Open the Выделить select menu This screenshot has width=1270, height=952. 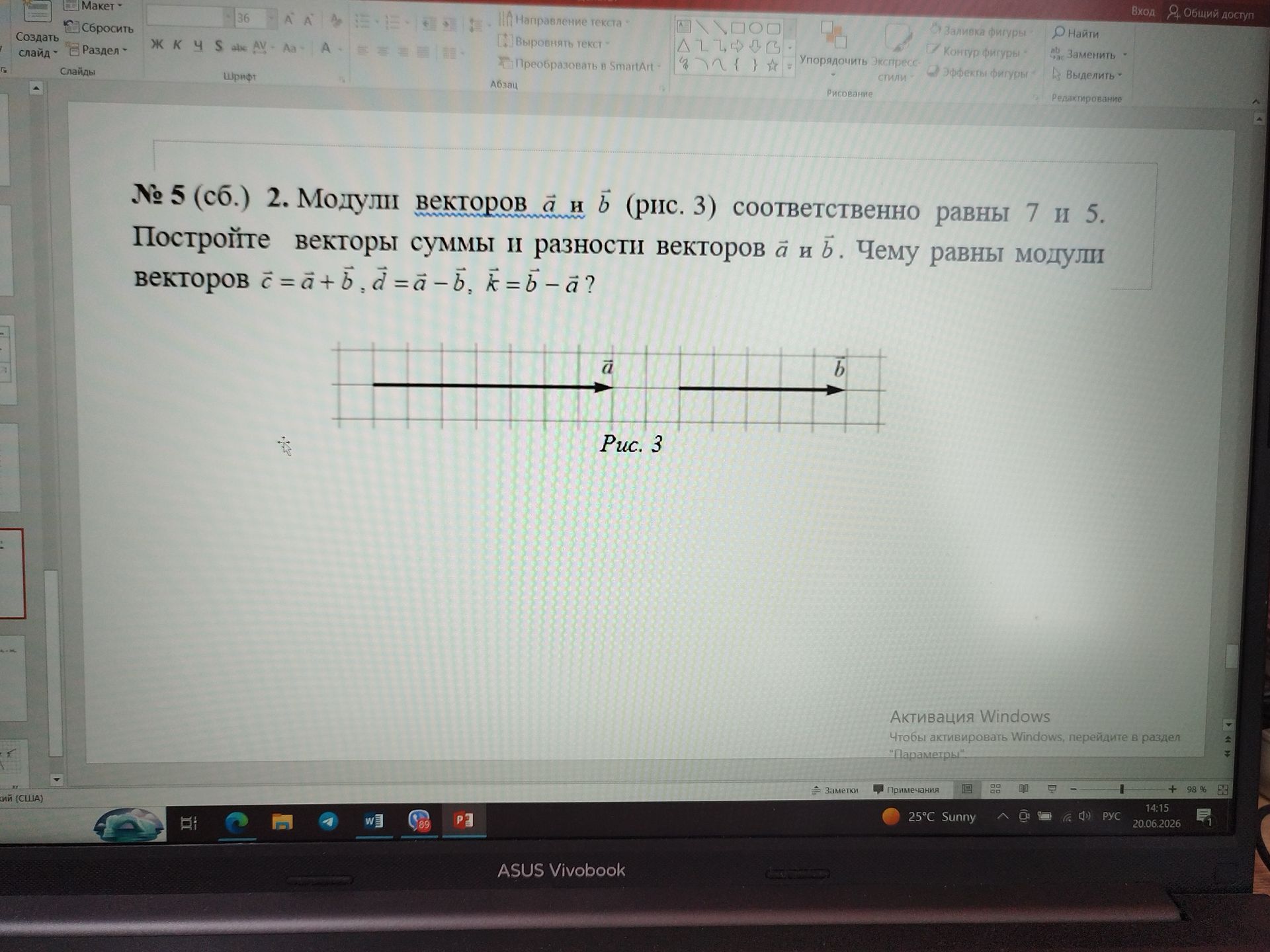tap(1087, 75)
